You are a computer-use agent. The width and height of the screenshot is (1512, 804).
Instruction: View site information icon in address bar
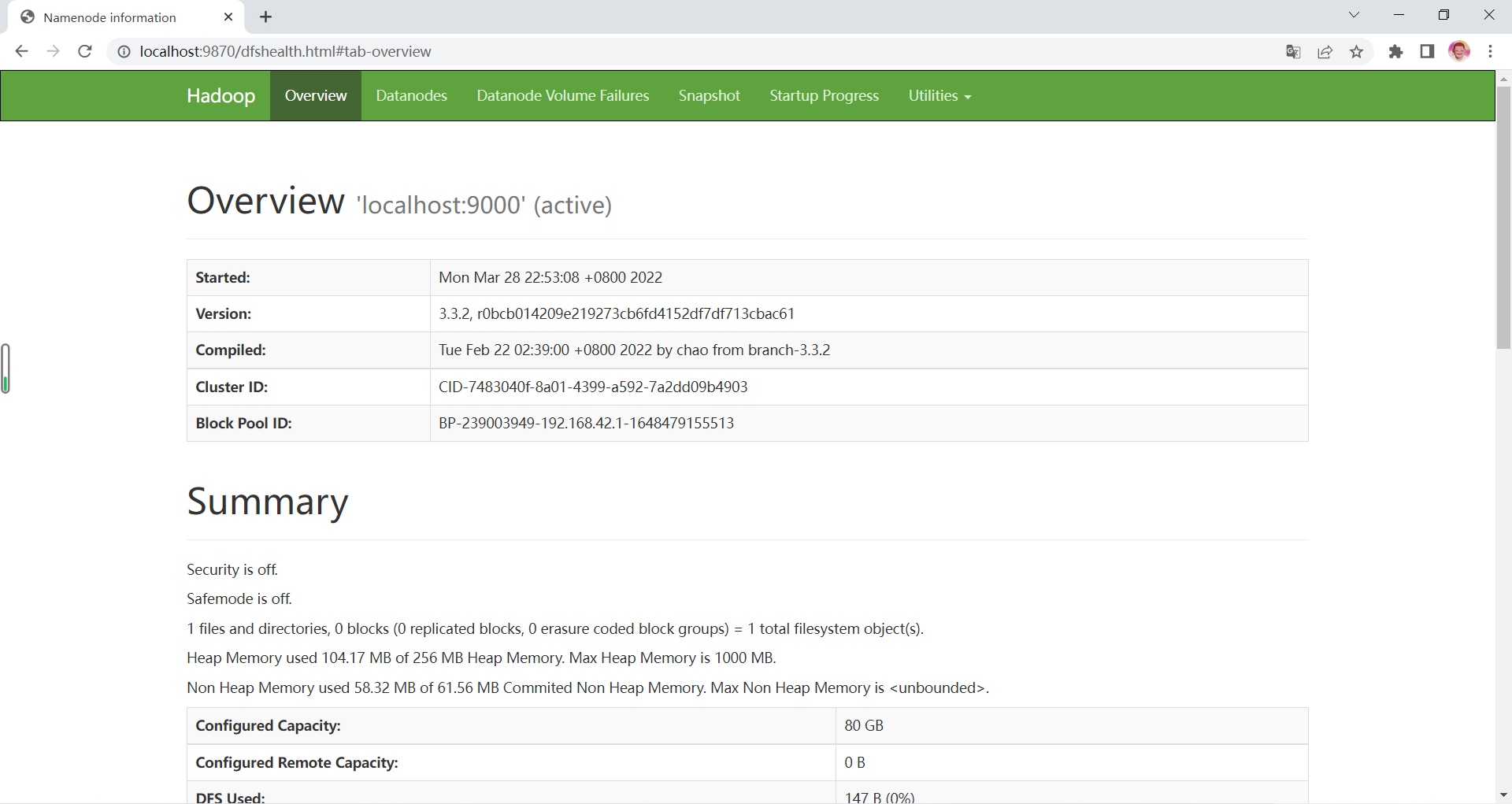[x=124, y=51]
